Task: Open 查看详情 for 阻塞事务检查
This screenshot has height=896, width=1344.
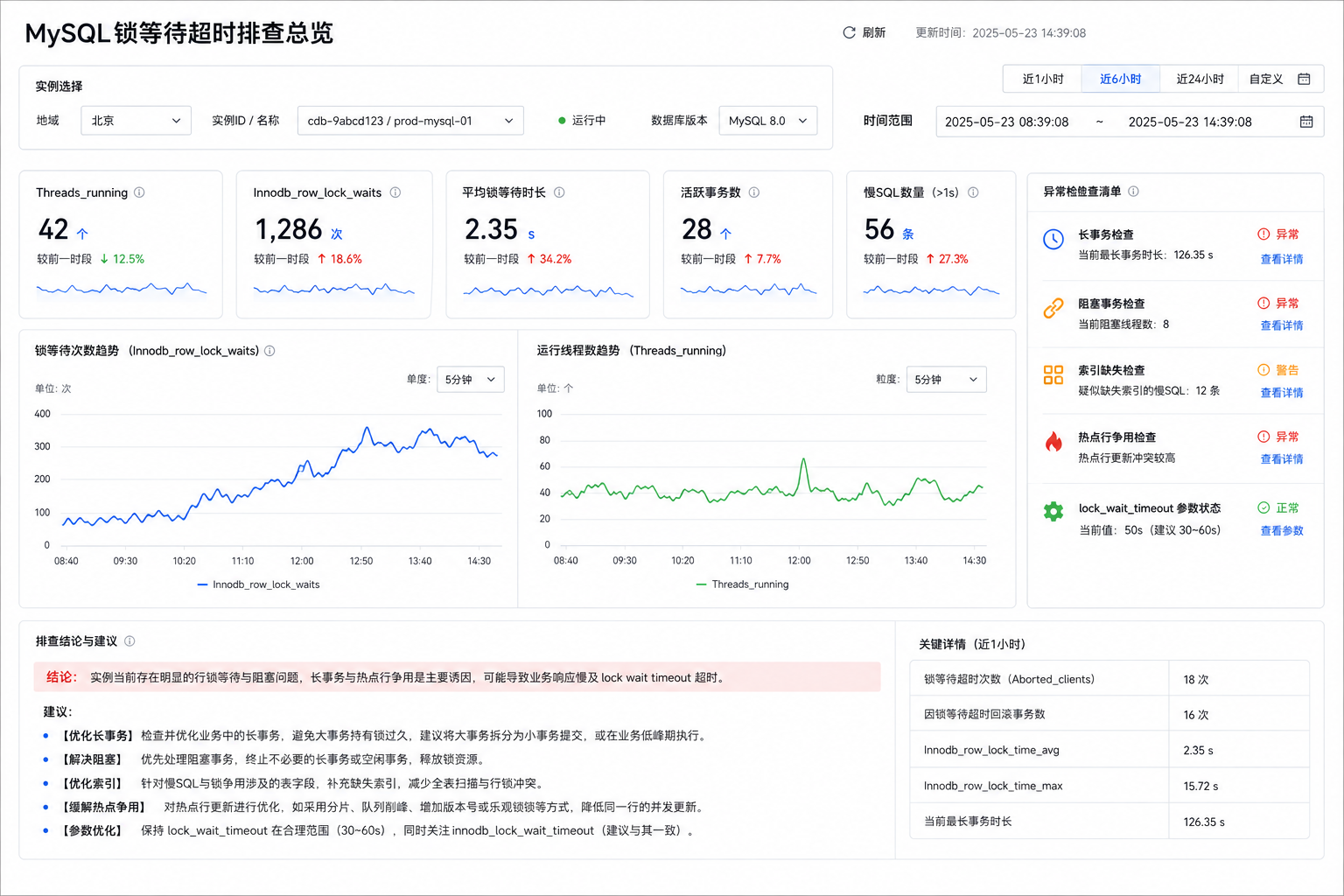Action: point(1282,325)
